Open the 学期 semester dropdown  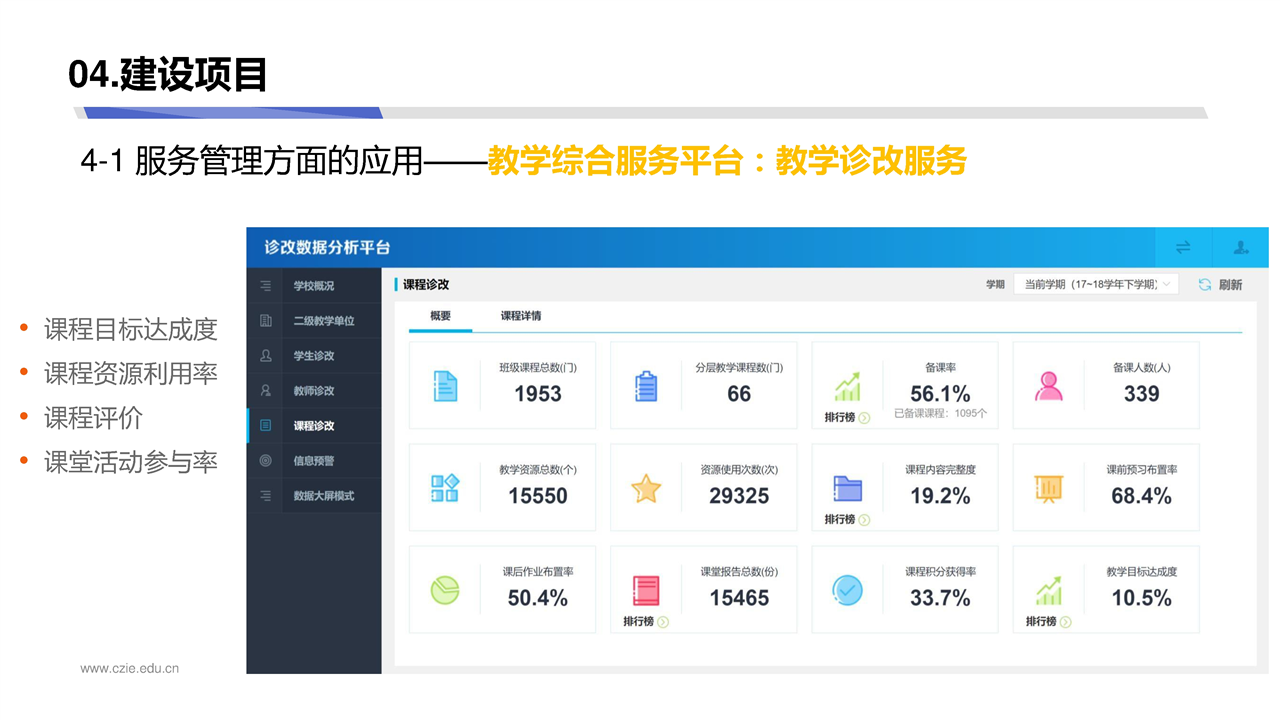1096,285
